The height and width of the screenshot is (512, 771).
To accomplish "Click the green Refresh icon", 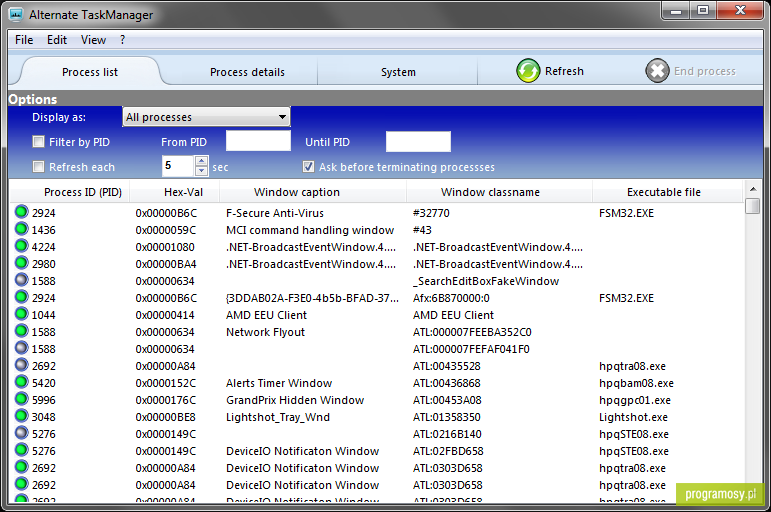I will pos(528,71).
